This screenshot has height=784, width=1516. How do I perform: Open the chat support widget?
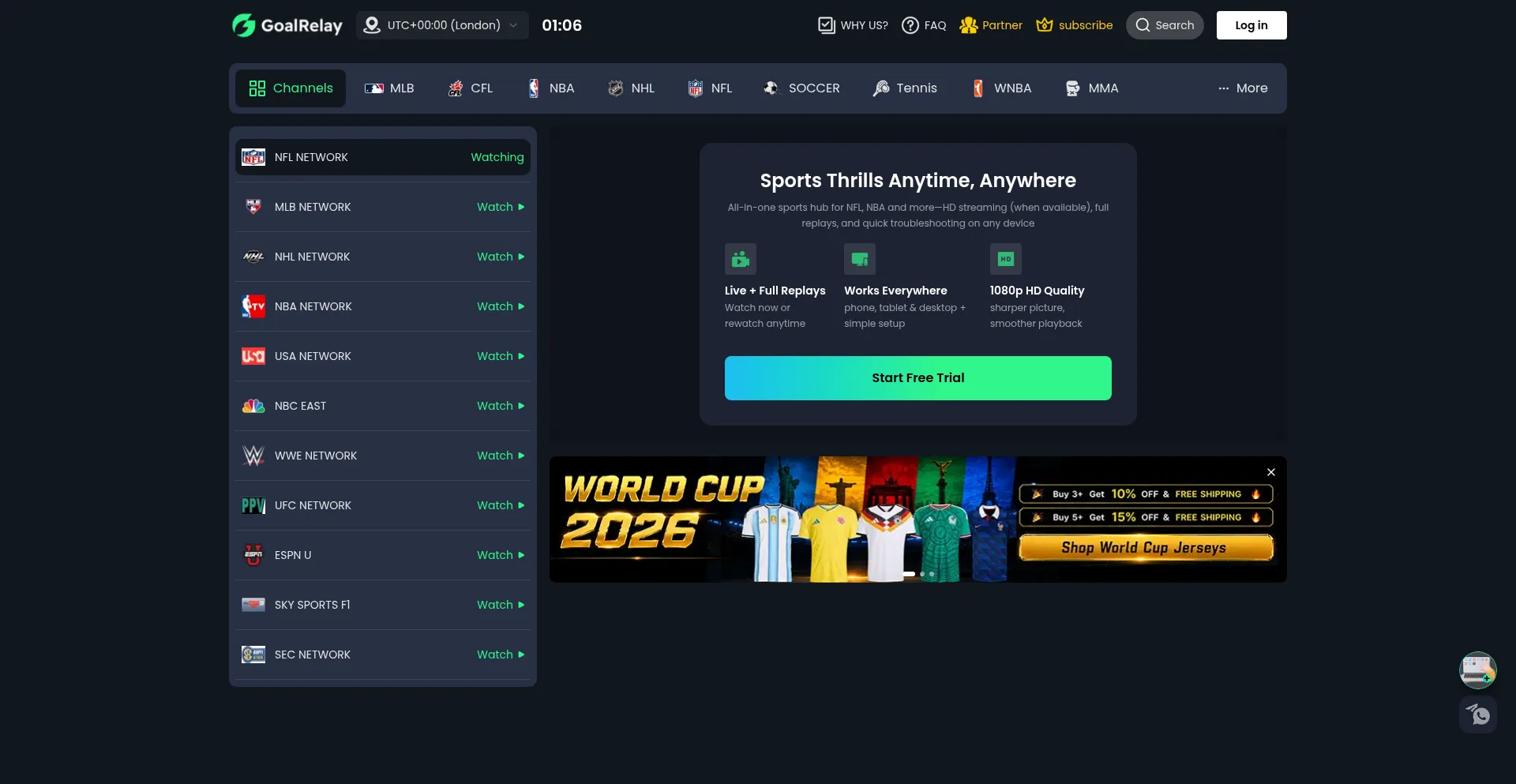(x=1478, y=715)
